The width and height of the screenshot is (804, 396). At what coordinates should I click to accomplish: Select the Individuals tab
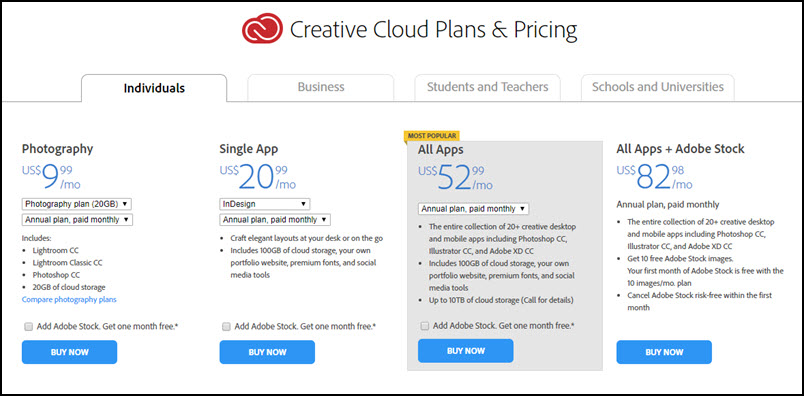point(154,88)
